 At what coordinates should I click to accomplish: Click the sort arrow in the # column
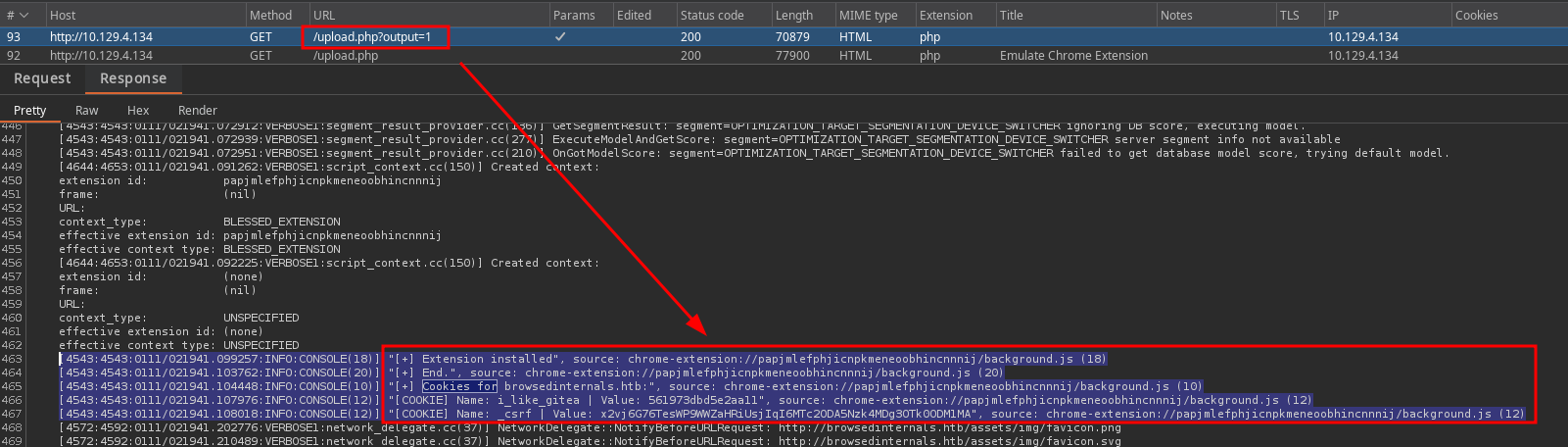click(24, 15)
